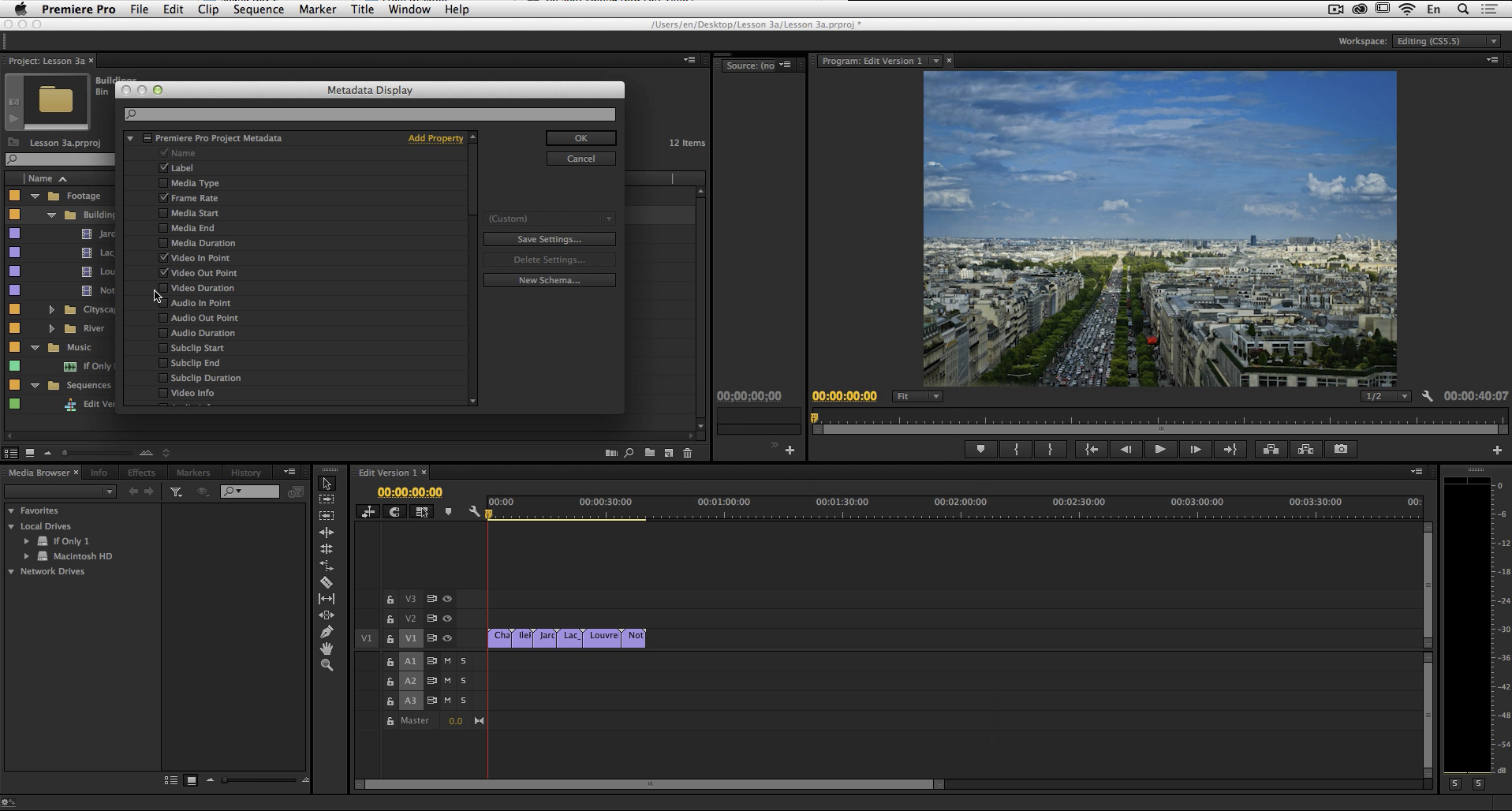The width and height of the screenshot is (1512, 811).
Task: Click OK in Metadata Display dialog
Action: (581, 138)
